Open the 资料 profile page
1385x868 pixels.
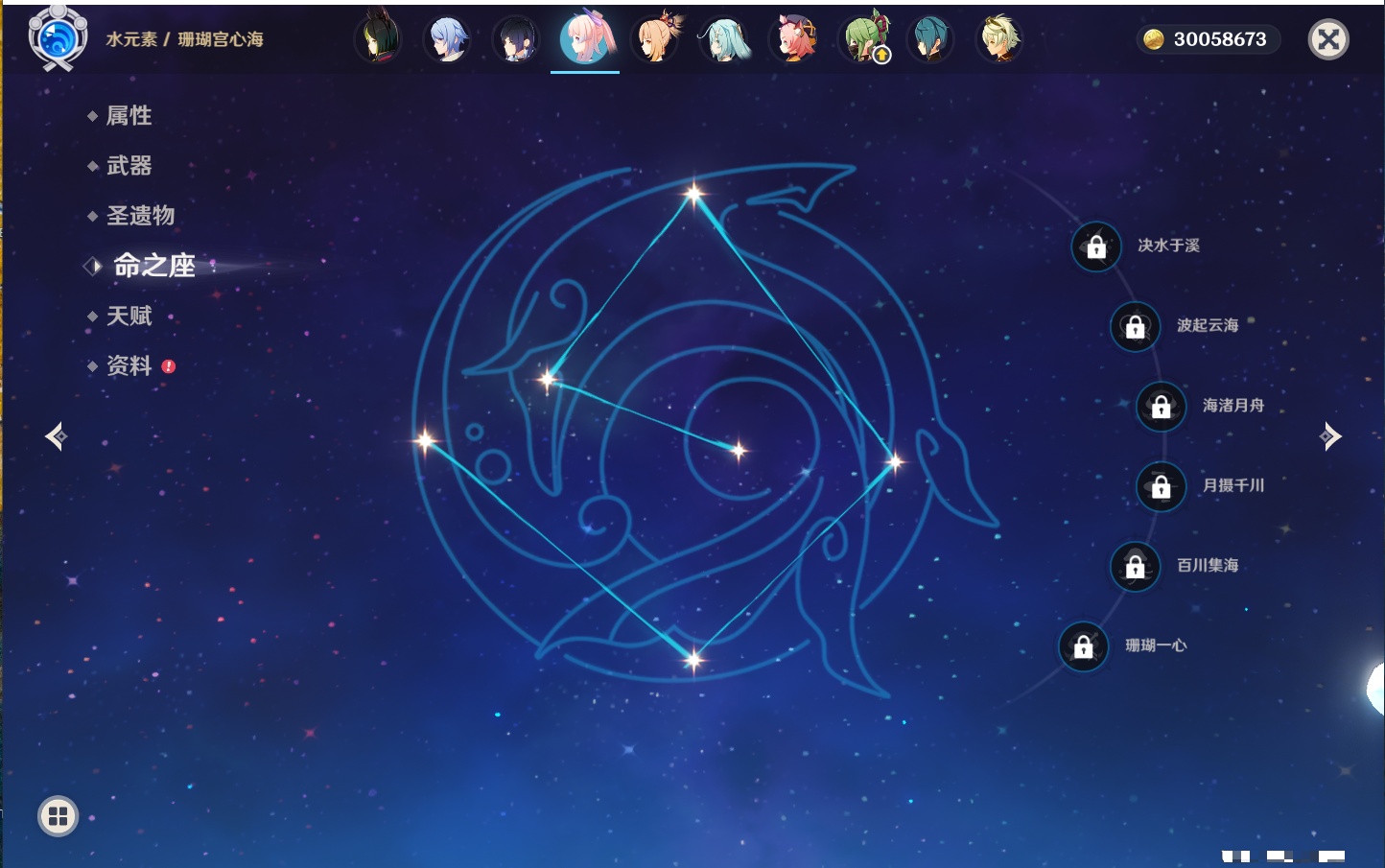(x=129, y=365)
